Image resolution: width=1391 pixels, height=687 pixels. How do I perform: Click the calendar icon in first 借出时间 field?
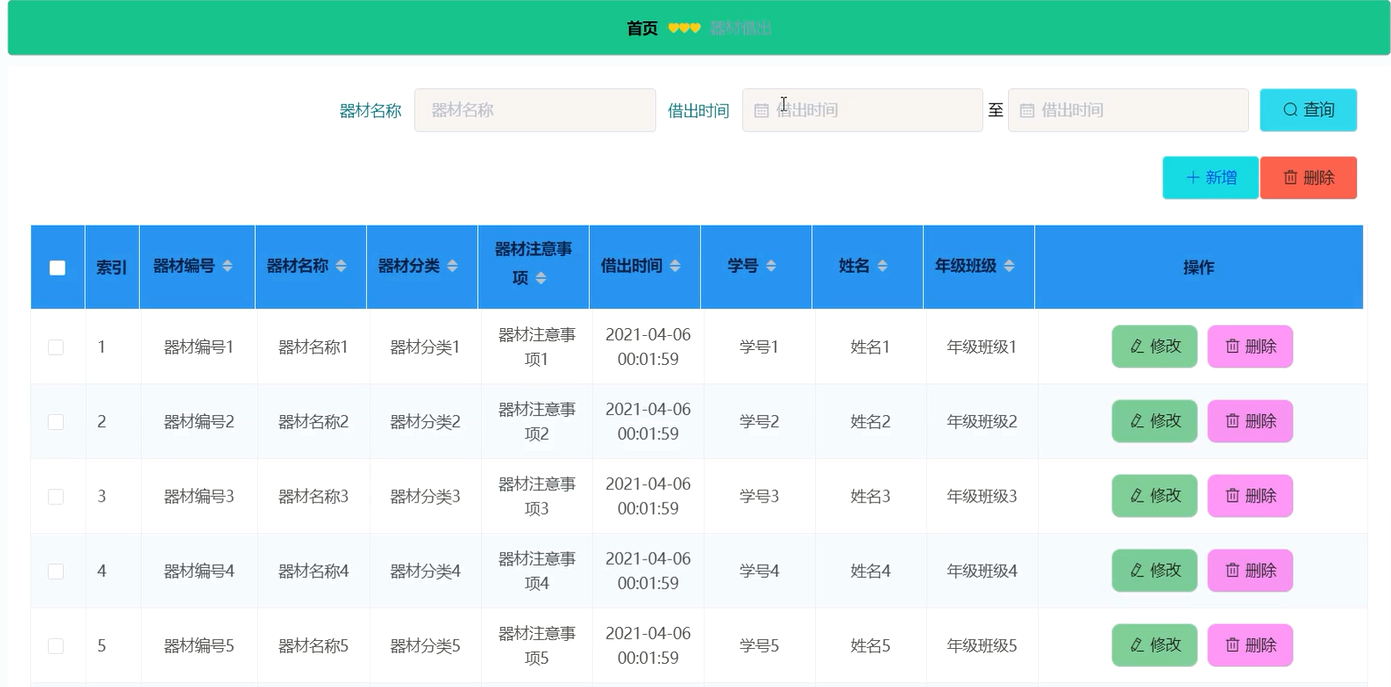pyautogui.click(x=761, y=111)
